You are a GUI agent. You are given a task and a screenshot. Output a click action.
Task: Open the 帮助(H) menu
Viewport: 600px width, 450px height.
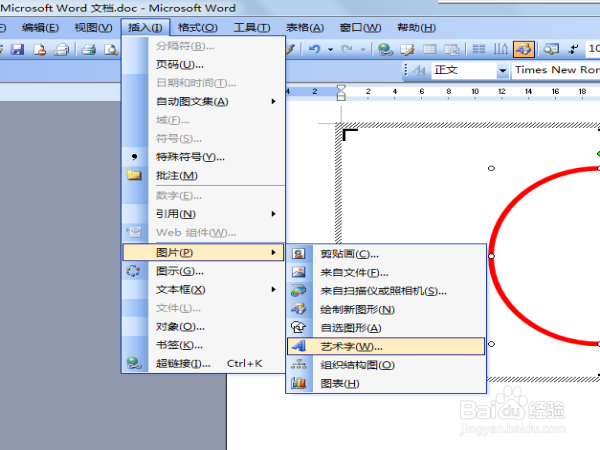point(416,28)
